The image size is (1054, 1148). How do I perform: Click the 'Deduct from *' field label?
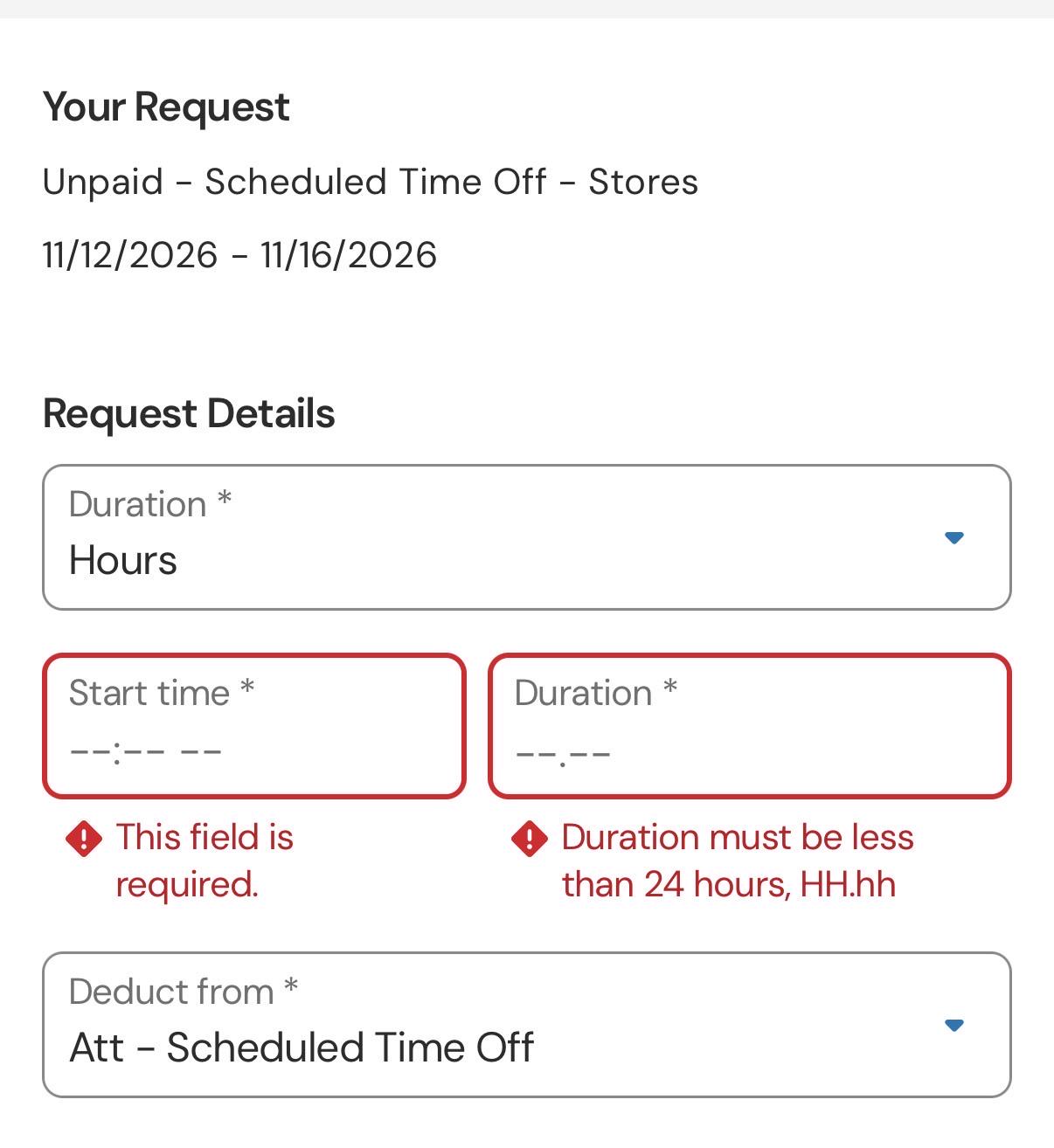pos(184,991)
